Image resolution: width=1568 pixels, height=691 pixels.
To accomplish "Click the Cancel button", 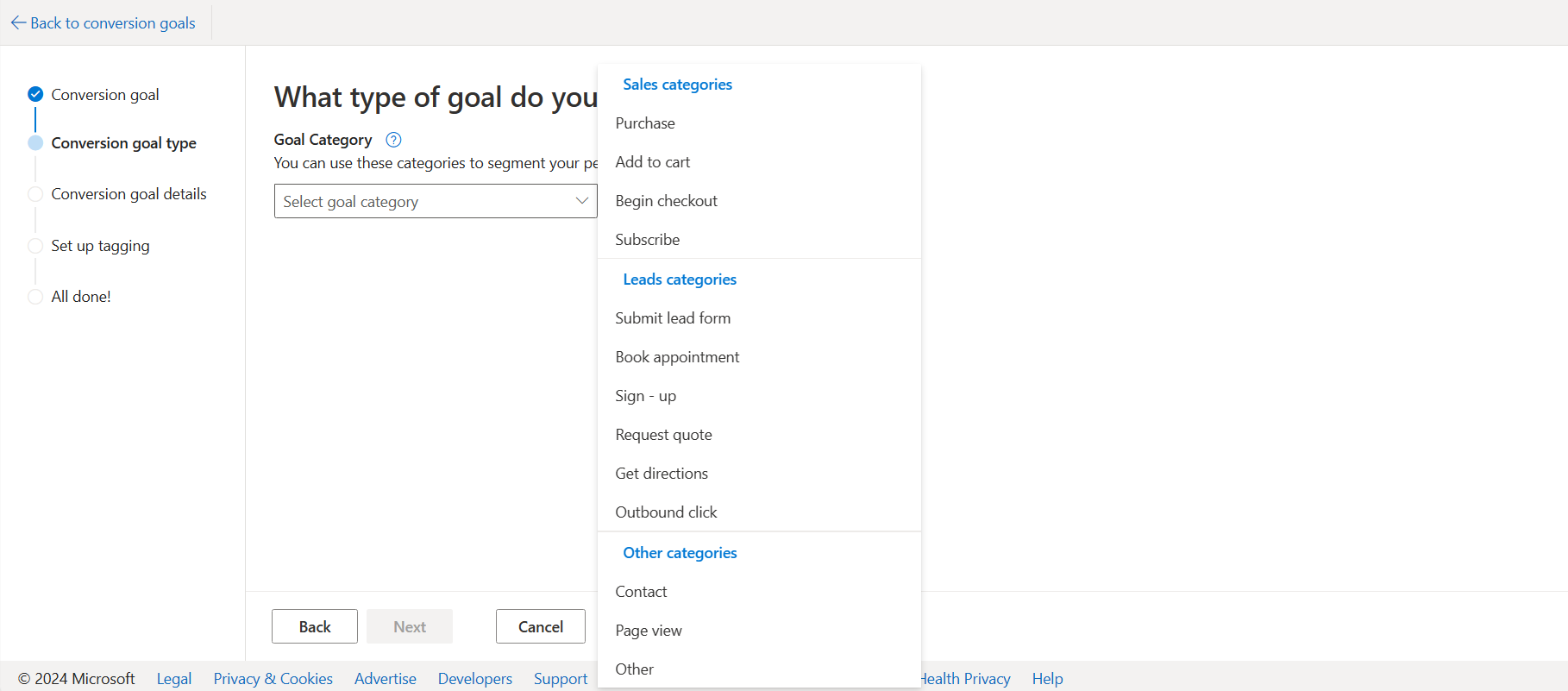I will 541,626.
